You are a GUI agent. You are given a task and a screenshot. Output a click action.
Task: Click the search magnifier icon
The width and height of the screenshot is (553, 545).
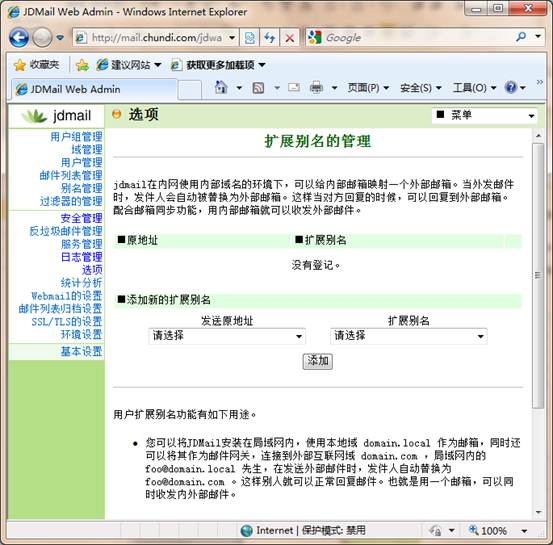(x=521, y=37)
